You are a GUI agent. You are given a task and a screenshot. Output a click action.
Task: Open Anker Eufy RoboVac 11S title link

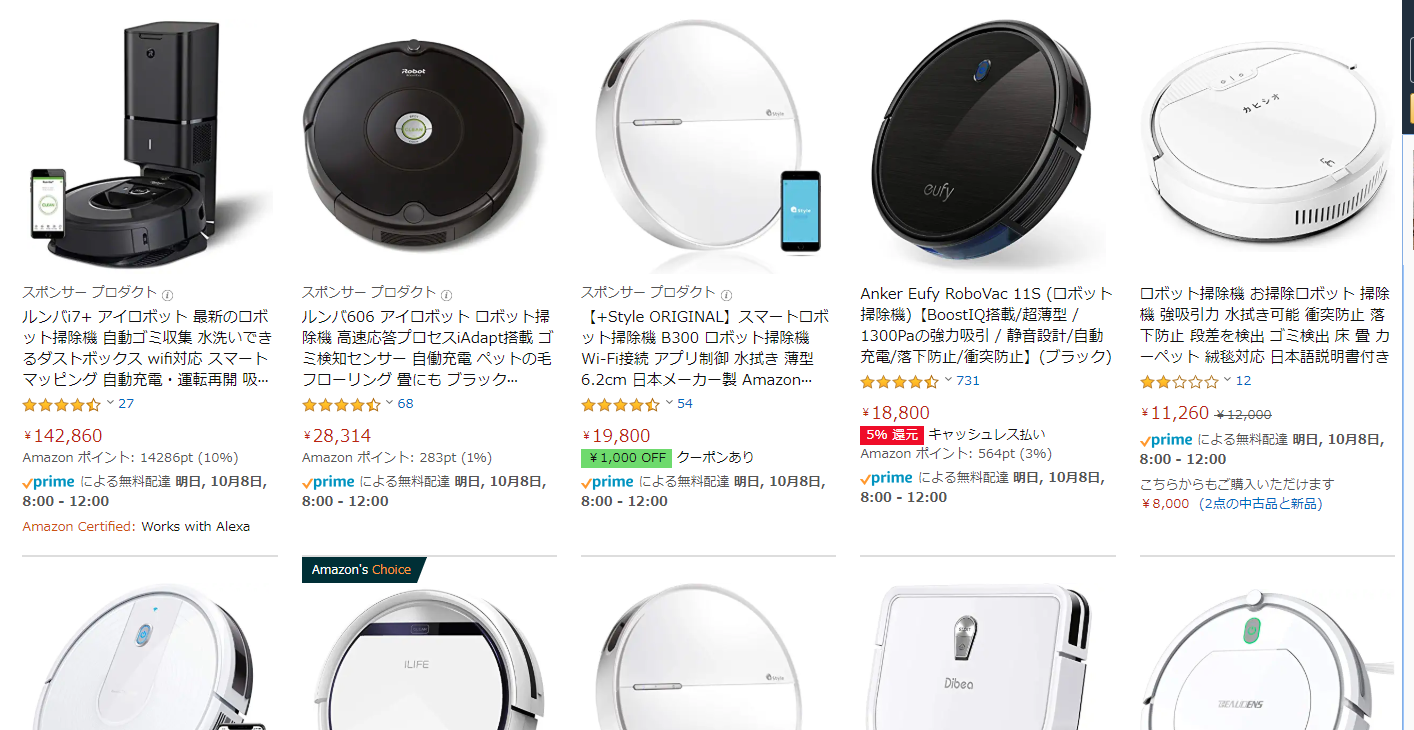point(986,325)
